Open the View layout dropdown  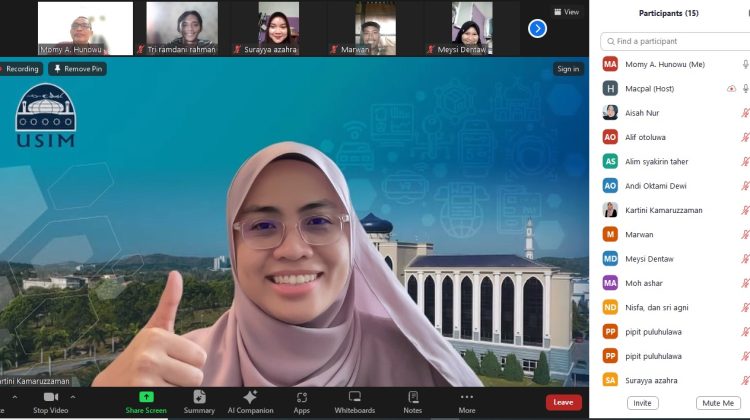point(567,12)
